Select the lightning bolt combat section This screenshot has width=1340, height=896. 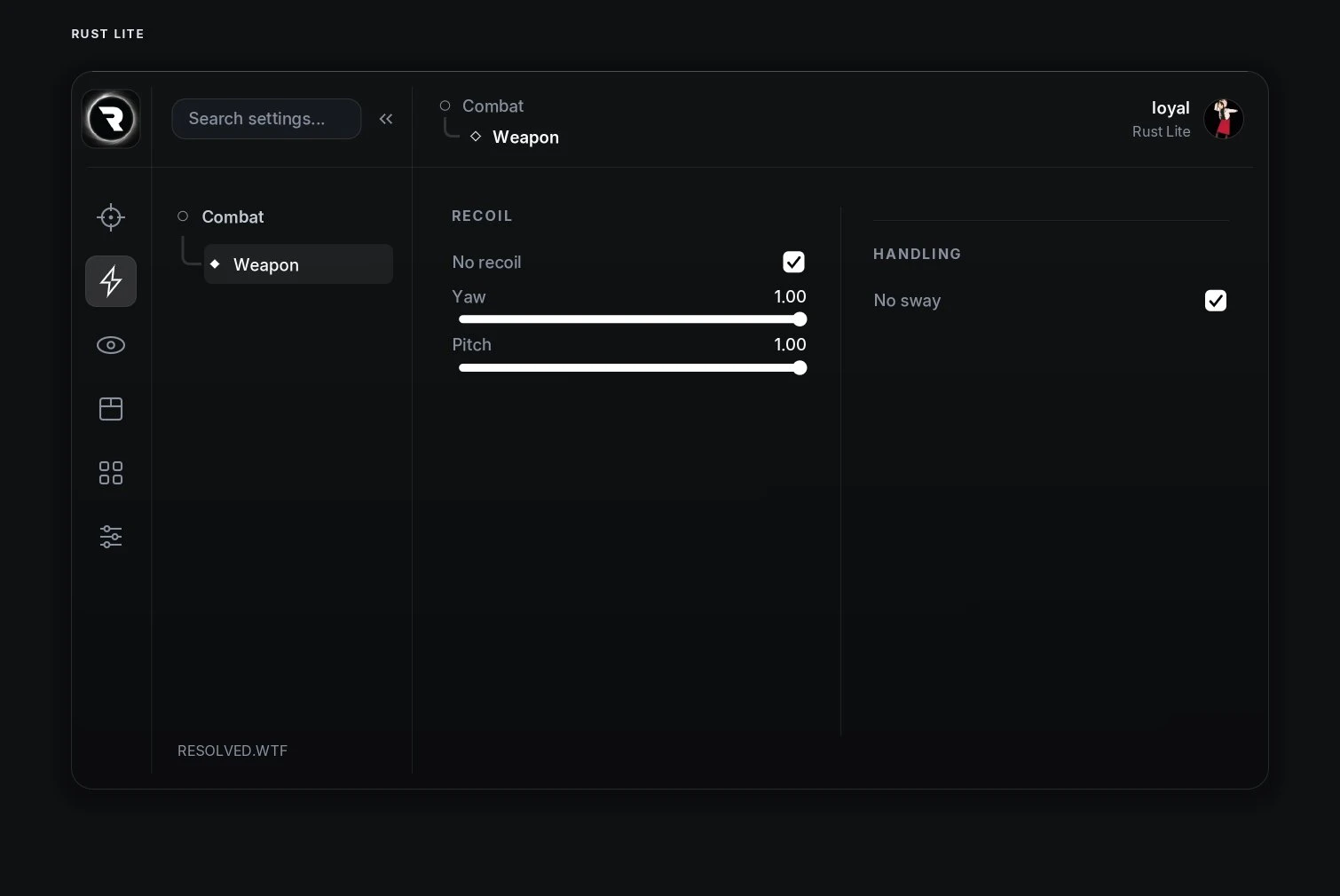(x=111, y=281)
